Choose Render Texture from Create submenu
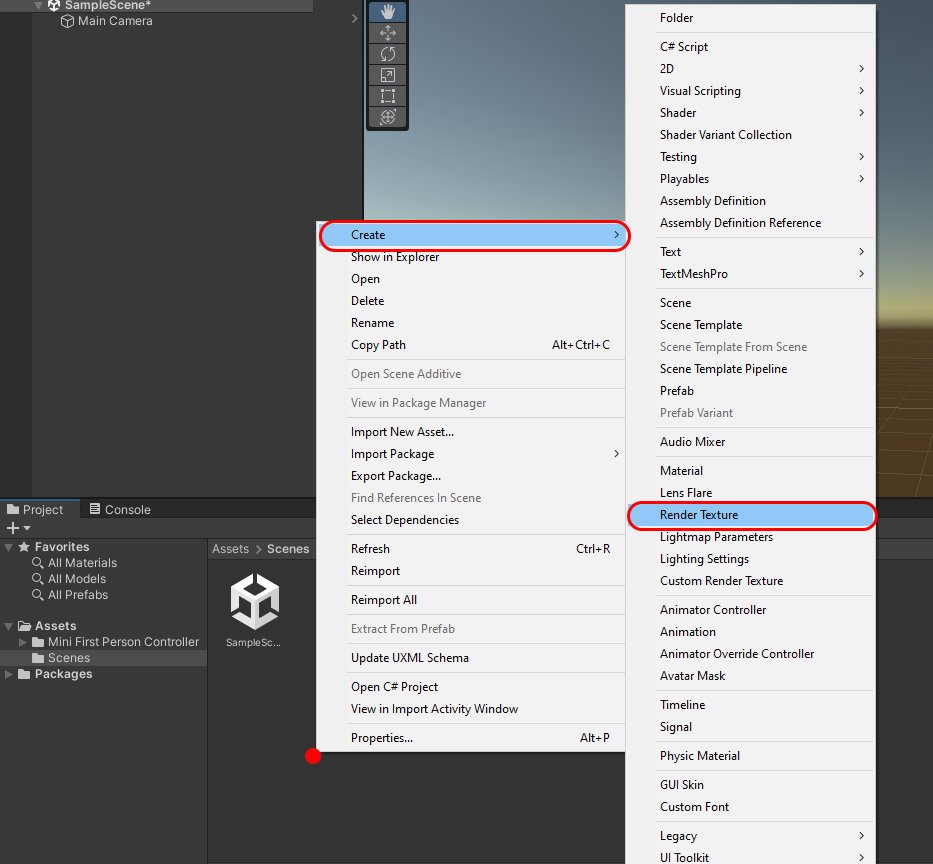 (x=699, y=515)
